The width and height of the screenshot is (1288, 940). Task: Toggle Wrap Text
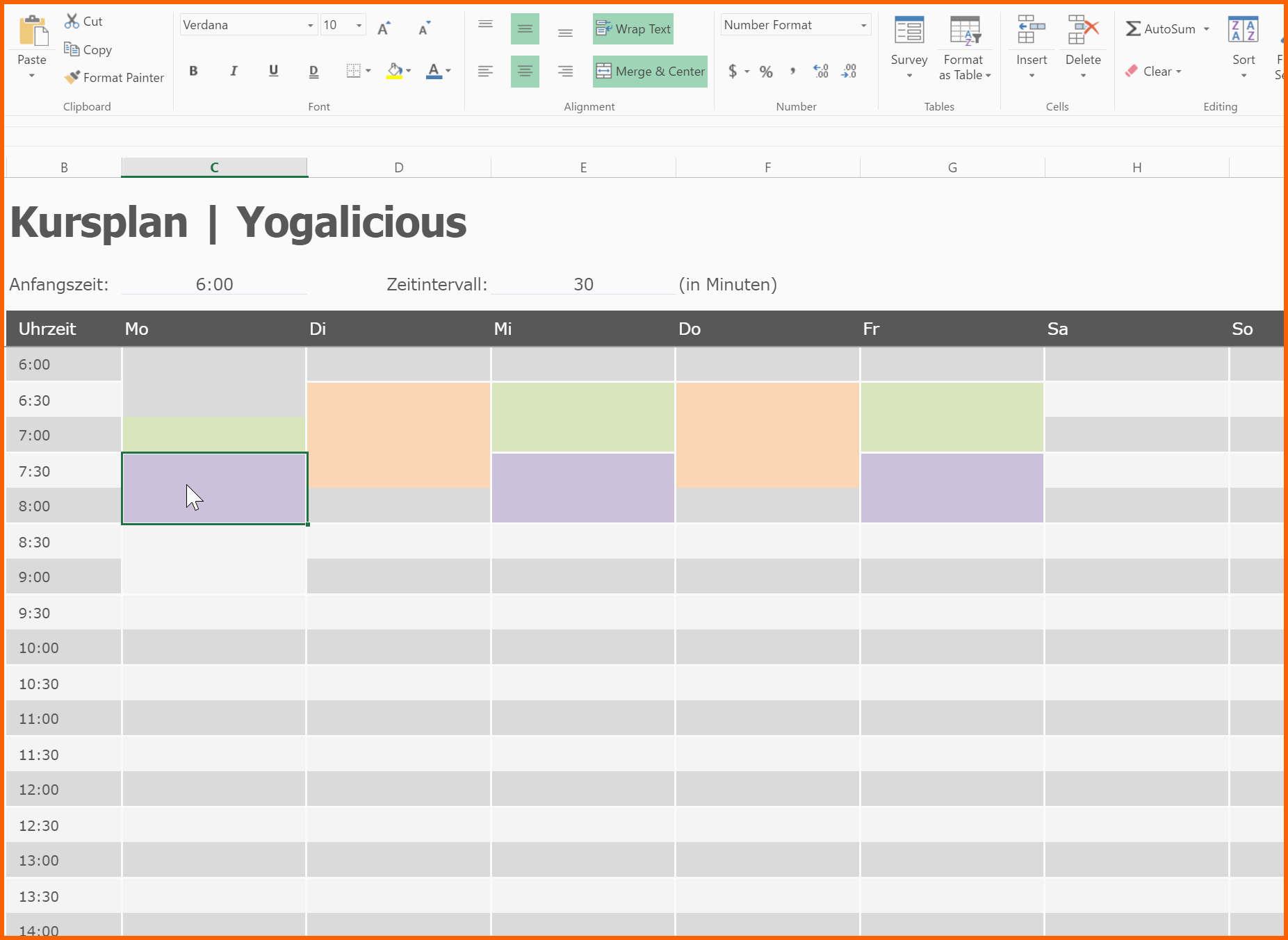coord(633,29)
